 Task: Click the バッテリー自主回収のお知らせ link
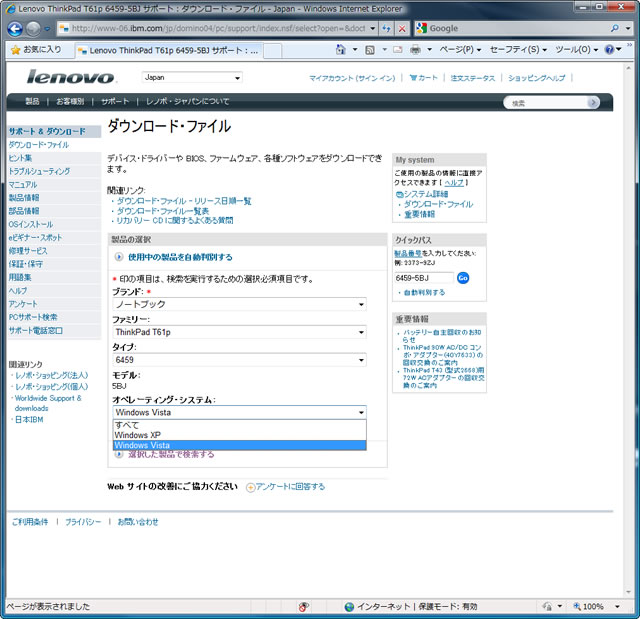click(442, 336)
